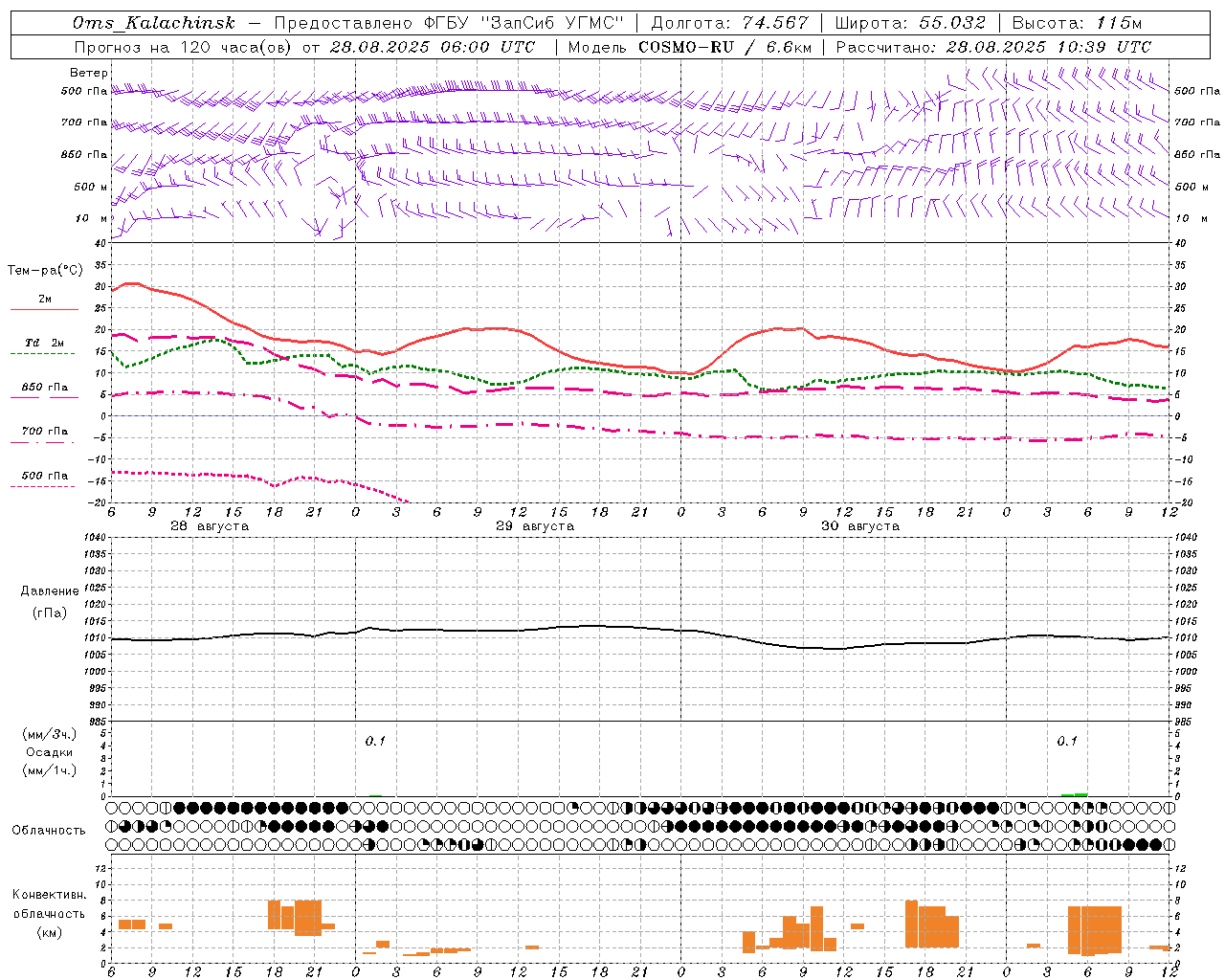Image resolution: width=1225 pixels, height=980 pixels.
Task: Click the 'Тем-ра(°C)' temperature panel label
Action: pos(45,271)
